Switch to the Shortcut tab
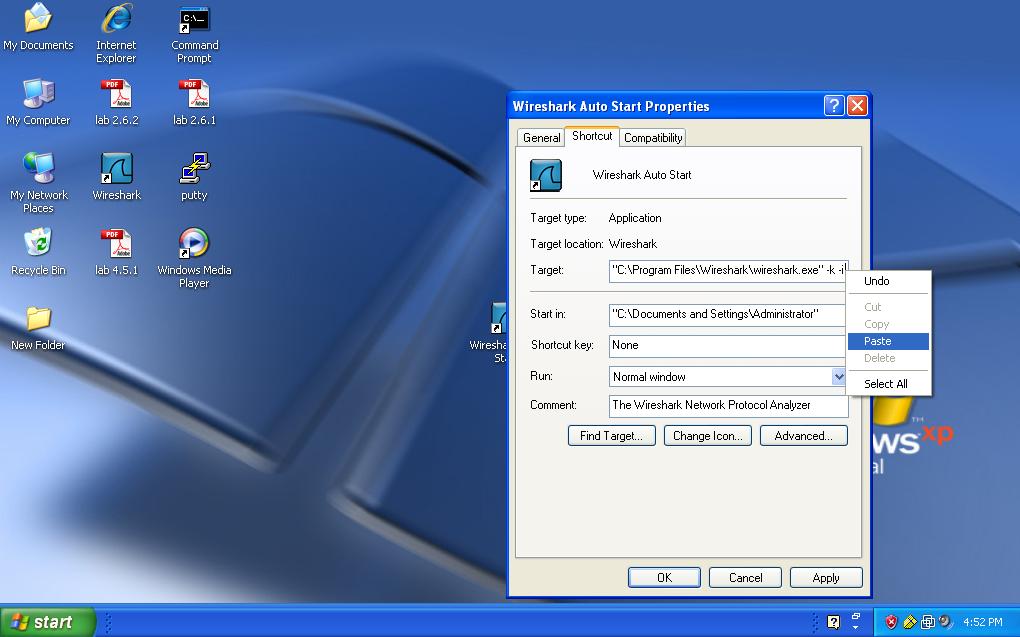This screenshot has height=637, width=1020. (592, 136)
